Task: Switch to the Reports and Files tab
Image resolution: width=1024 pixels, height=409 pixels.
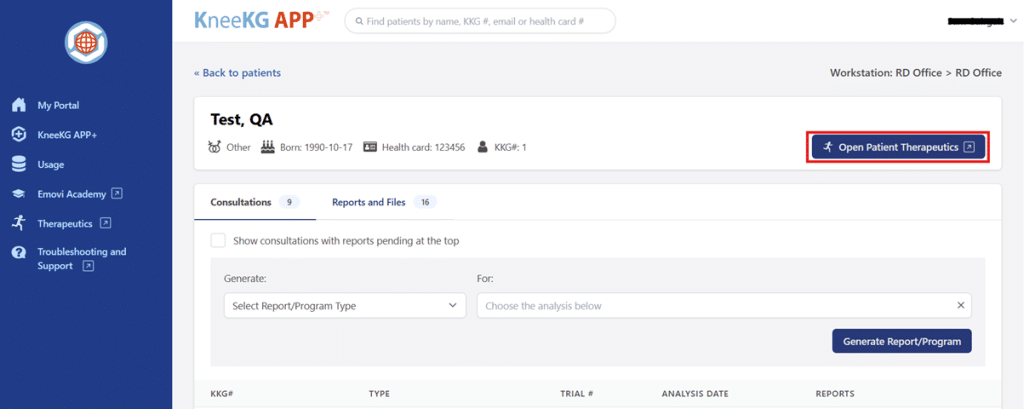Action: point(384,202)
